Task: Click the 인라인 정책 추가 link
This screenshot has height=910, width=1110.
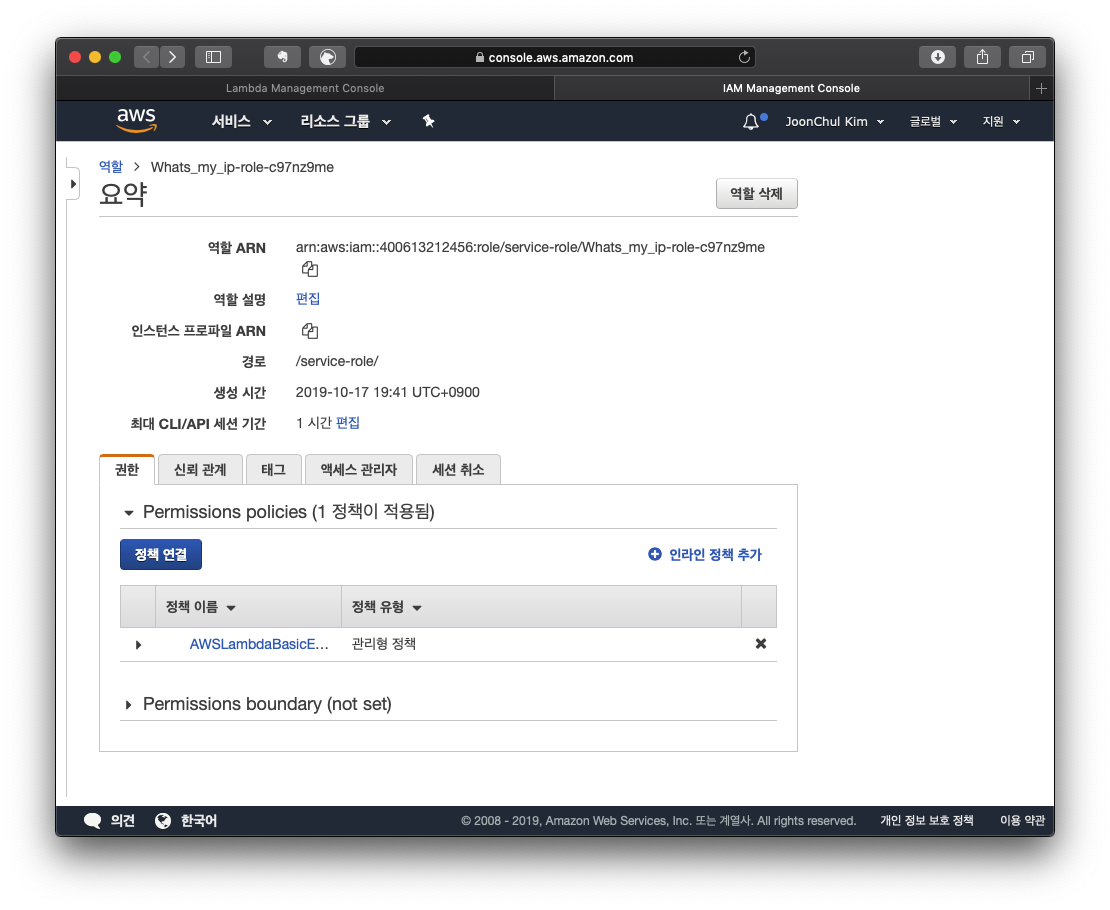Action: (x=715, y=554)
